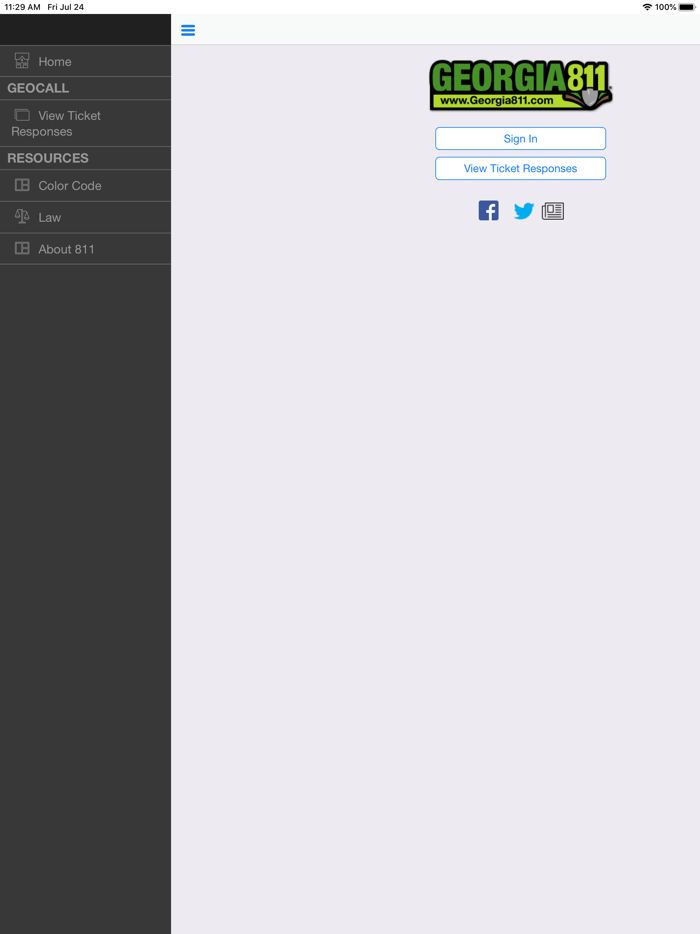Check the battery indicator in status bar

pos(686,7)
